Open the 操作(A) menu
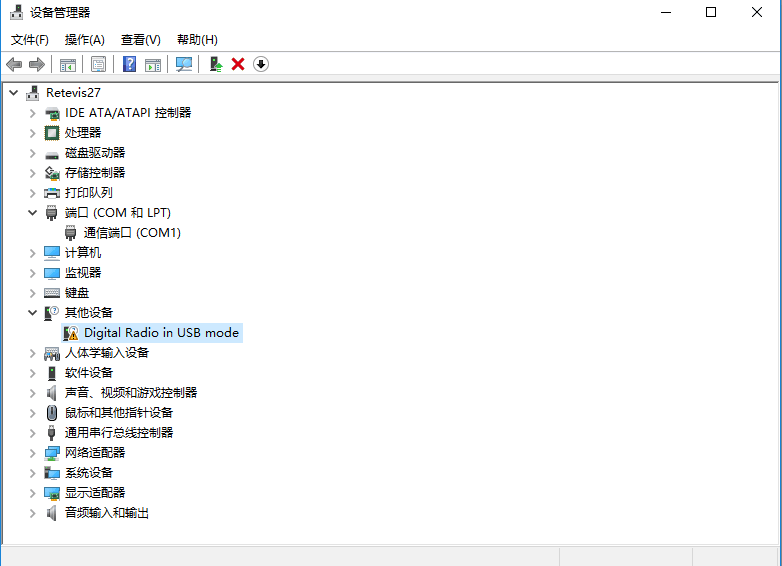782x566 pixels. 84,40
